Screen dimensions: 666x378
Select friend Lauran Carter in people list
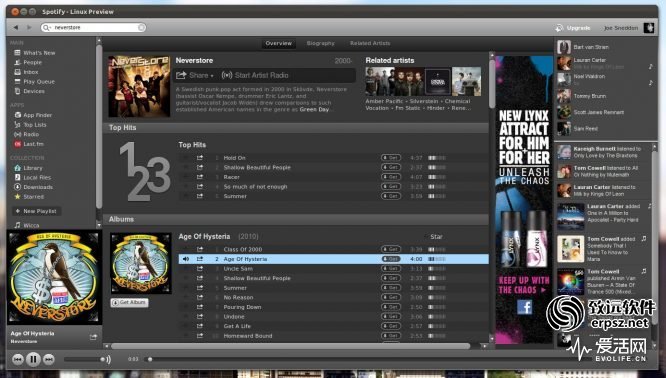(x=590, y=60)
